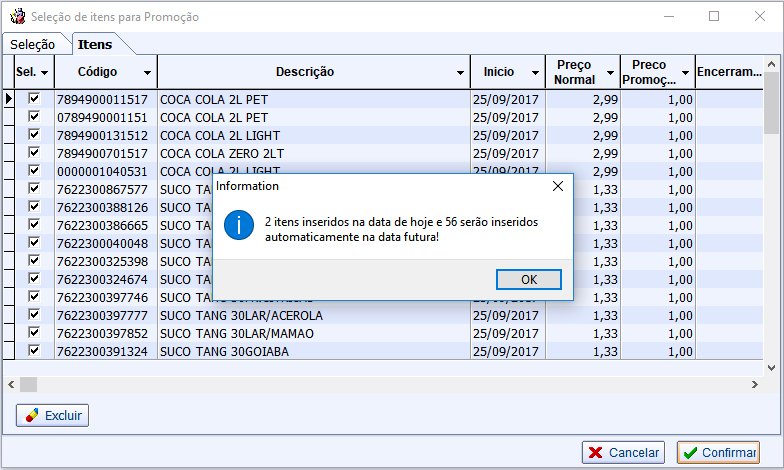Click the eraser icon on the Excluir button

pyautogui.click(x=32, y=415)
